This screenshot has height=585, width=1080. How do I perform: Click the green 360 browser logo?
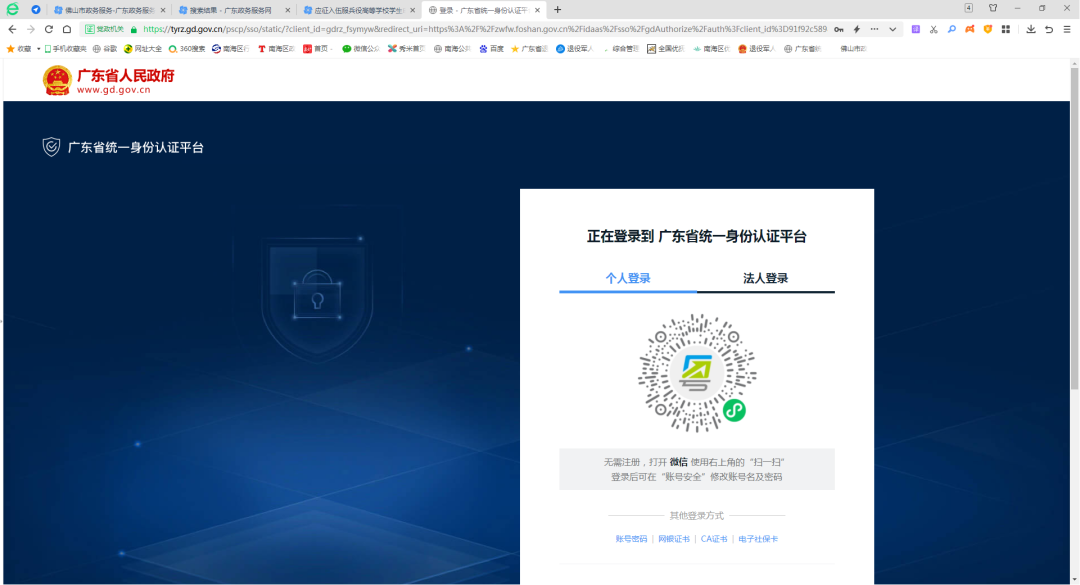click(12, 10)
